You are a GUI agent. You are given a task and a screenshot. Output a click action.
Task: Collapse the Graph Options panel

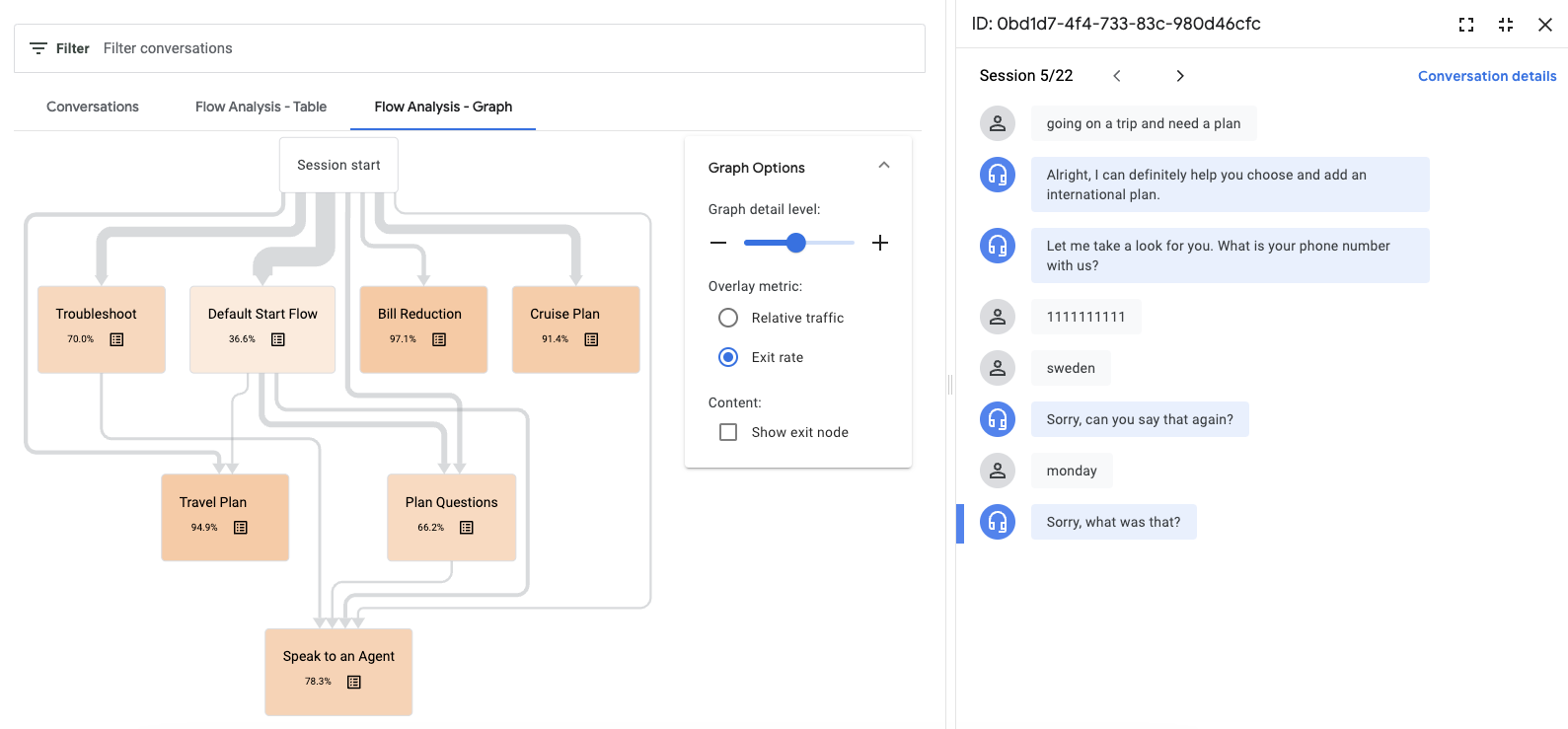coord(884,166)
